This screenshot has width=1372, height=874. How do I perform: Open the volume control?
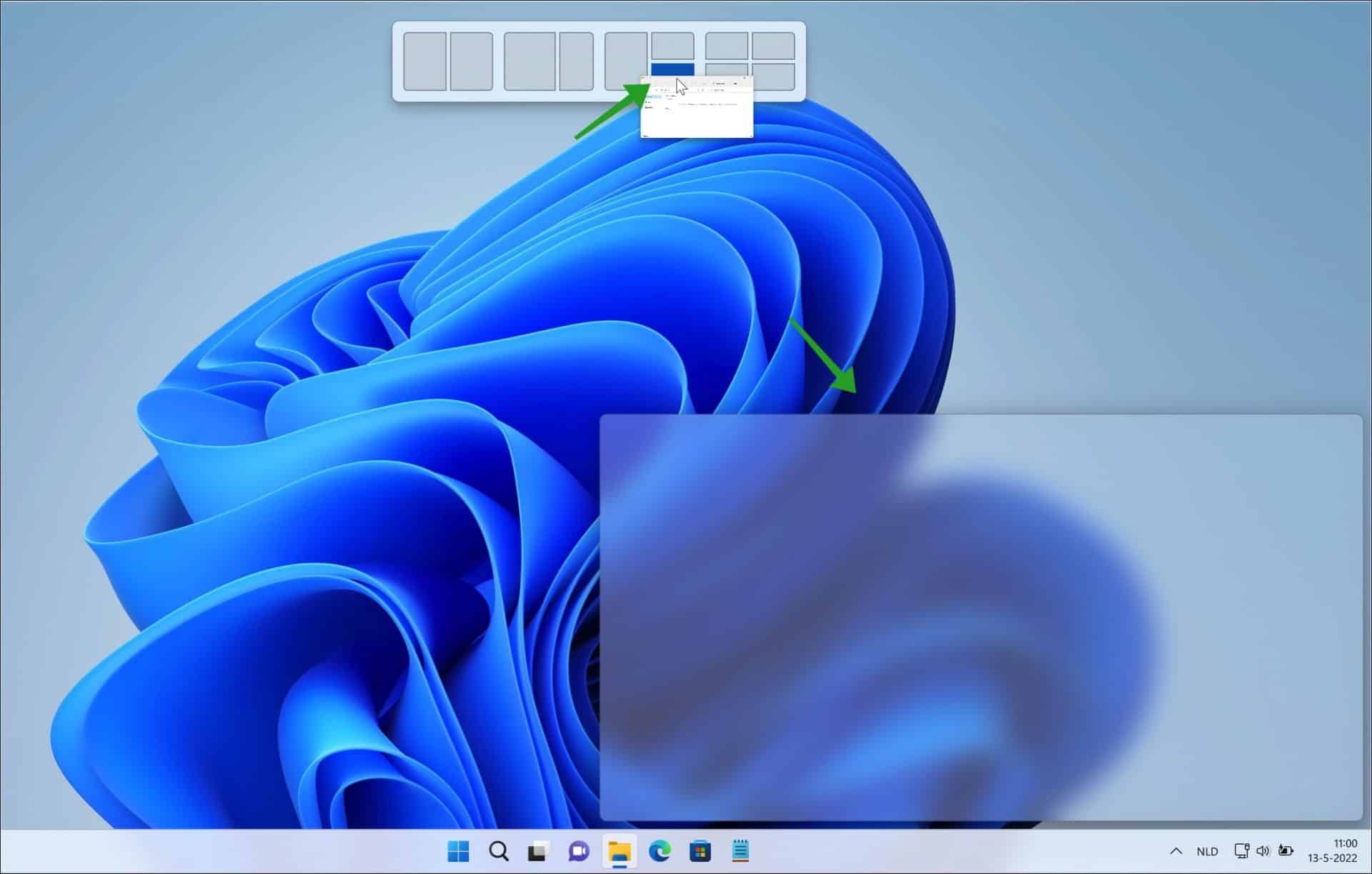[x=1263, y=851]
